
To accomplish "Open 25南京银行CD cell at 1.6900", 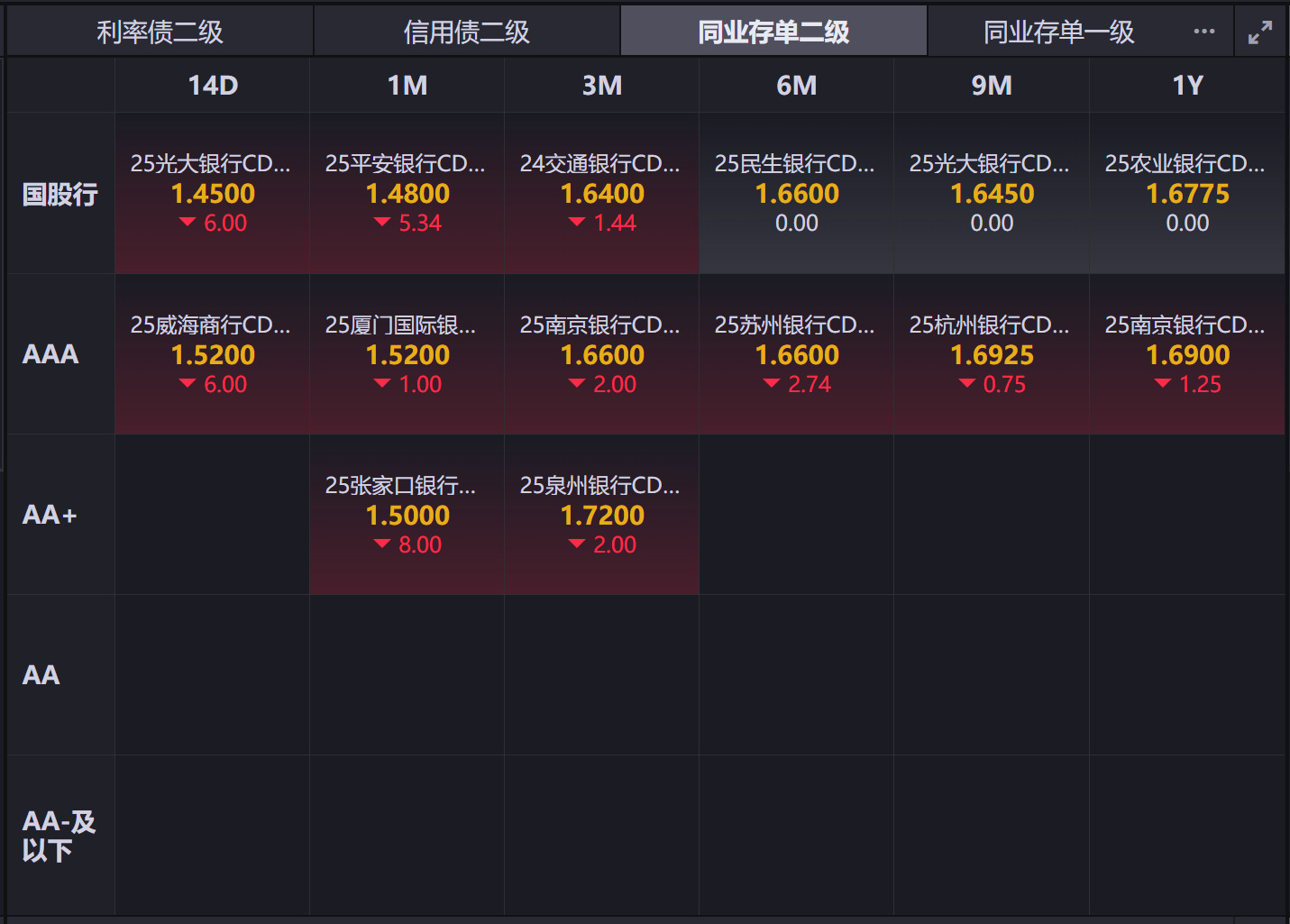I will click(1187, 354).
